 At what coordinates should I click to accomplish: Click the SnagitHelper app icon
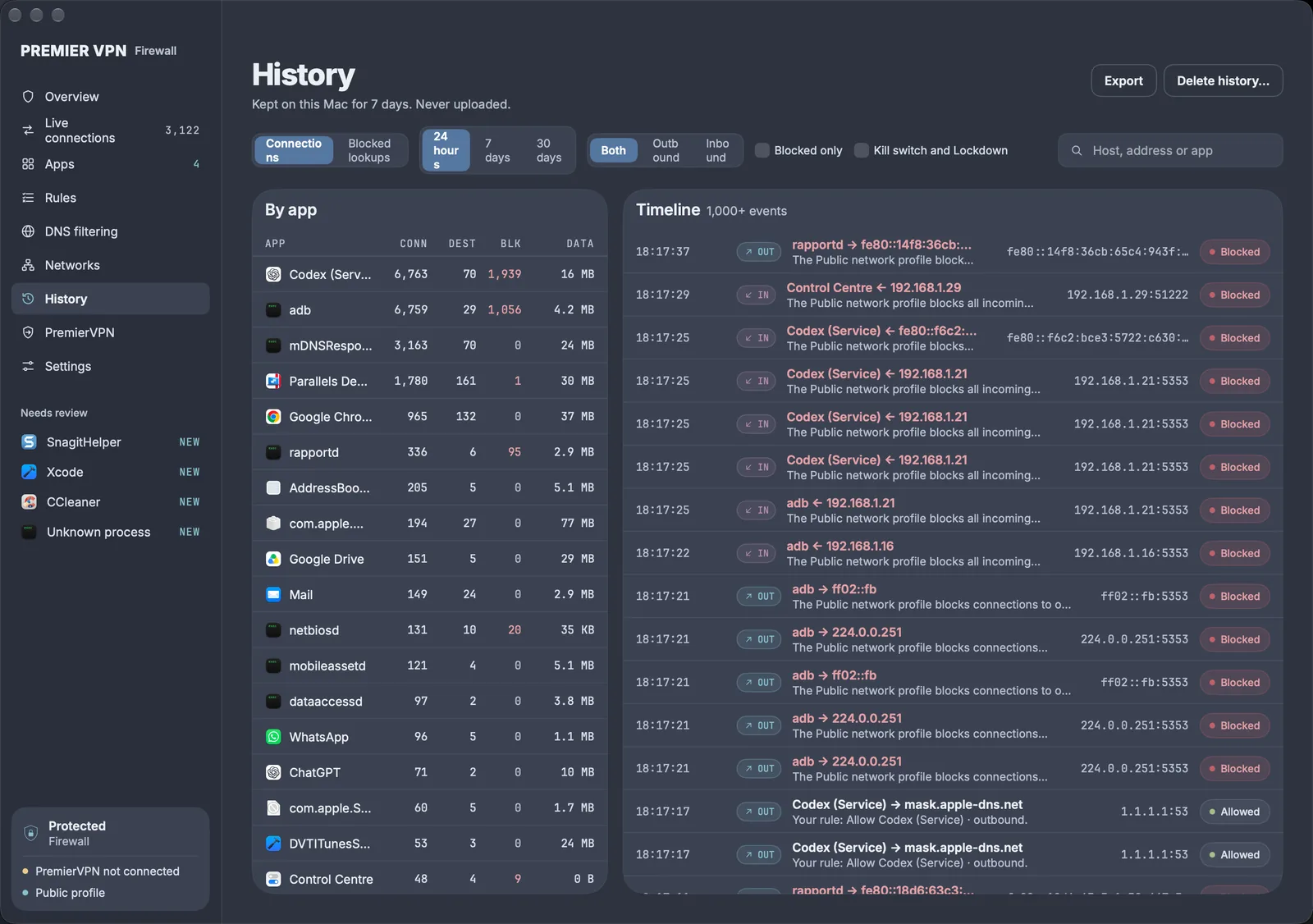click(x=29, y=442)
